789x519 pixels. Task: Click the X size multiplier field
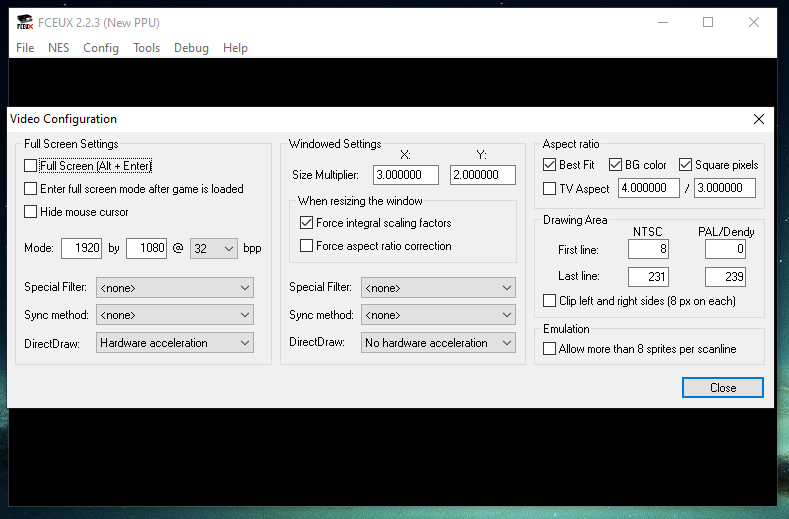(406, 175)
